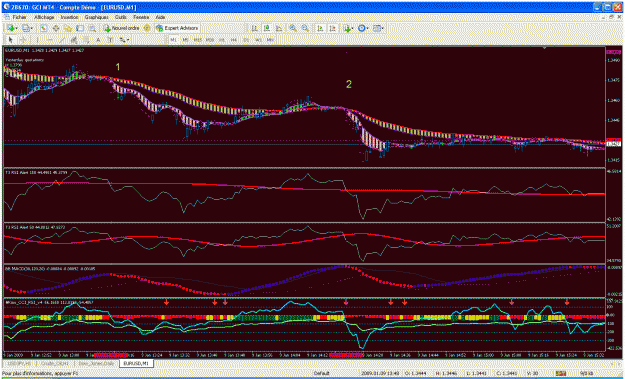Open the Navigator panel icon

tap(67, 28)
